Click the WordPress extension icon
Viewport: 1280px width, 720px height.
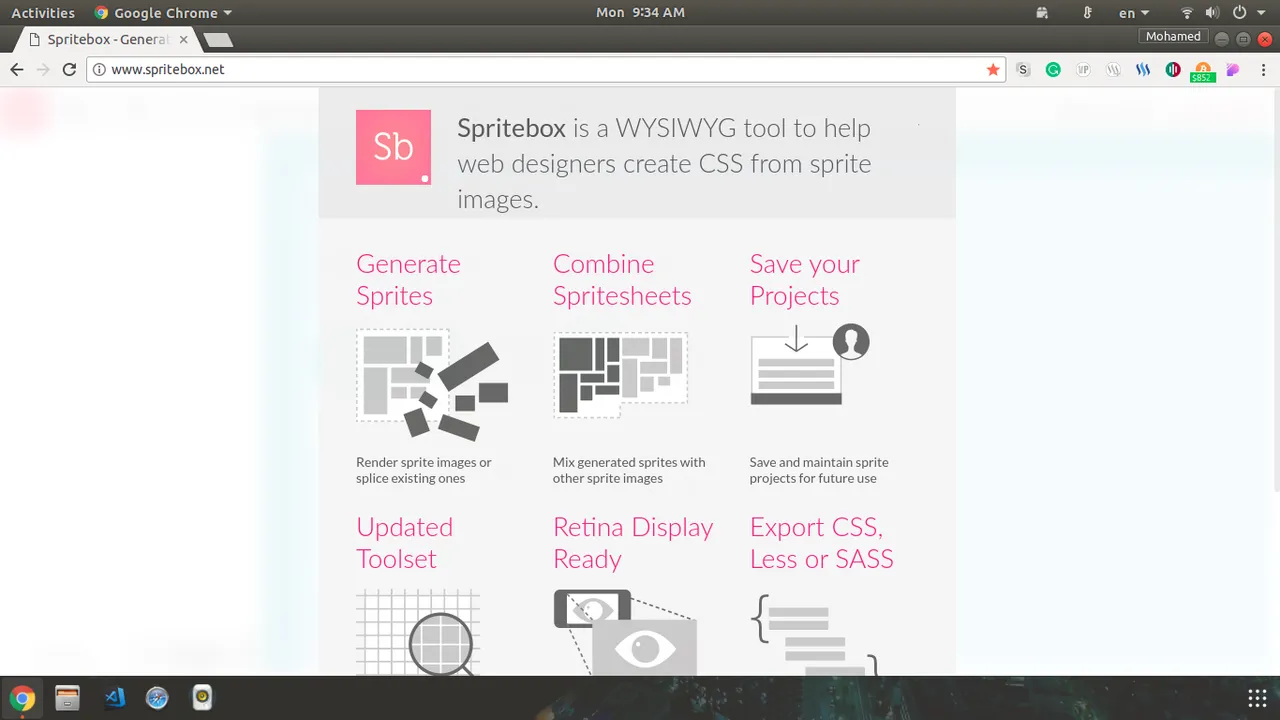(1113, 69)
